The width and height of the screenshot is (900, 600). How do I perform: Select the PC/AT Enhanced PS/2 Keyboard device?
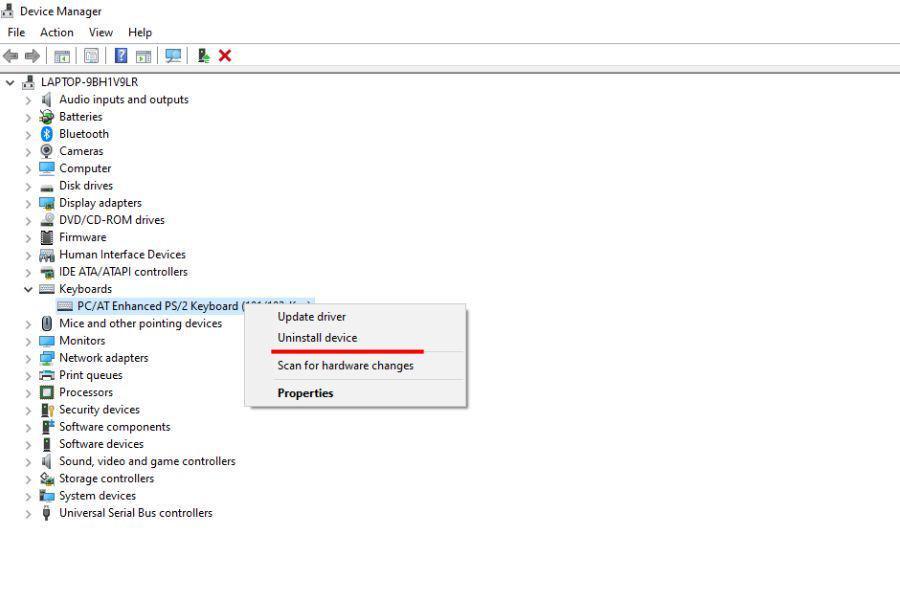158,306
